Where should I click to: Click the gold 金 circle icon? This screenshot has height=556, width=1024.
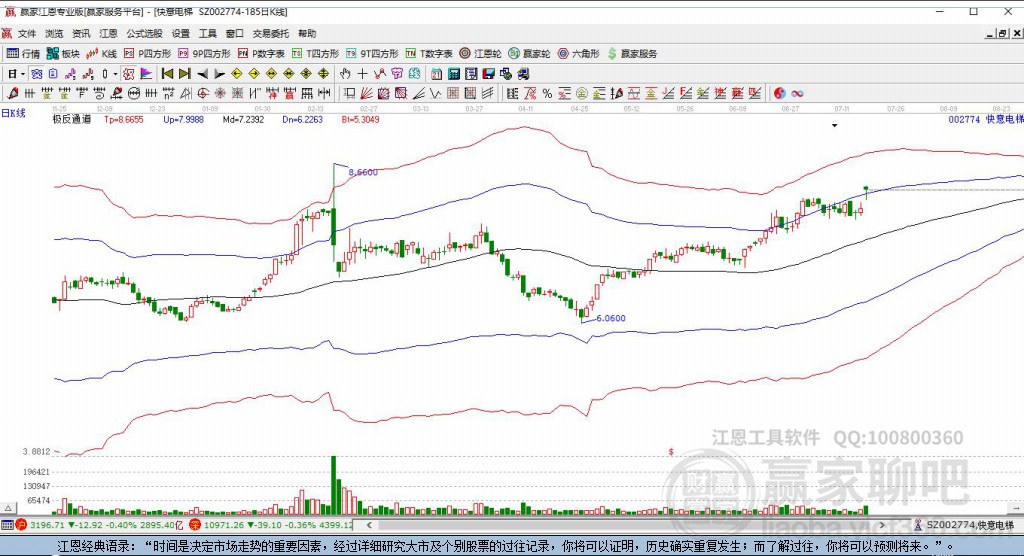pos(581,93)
